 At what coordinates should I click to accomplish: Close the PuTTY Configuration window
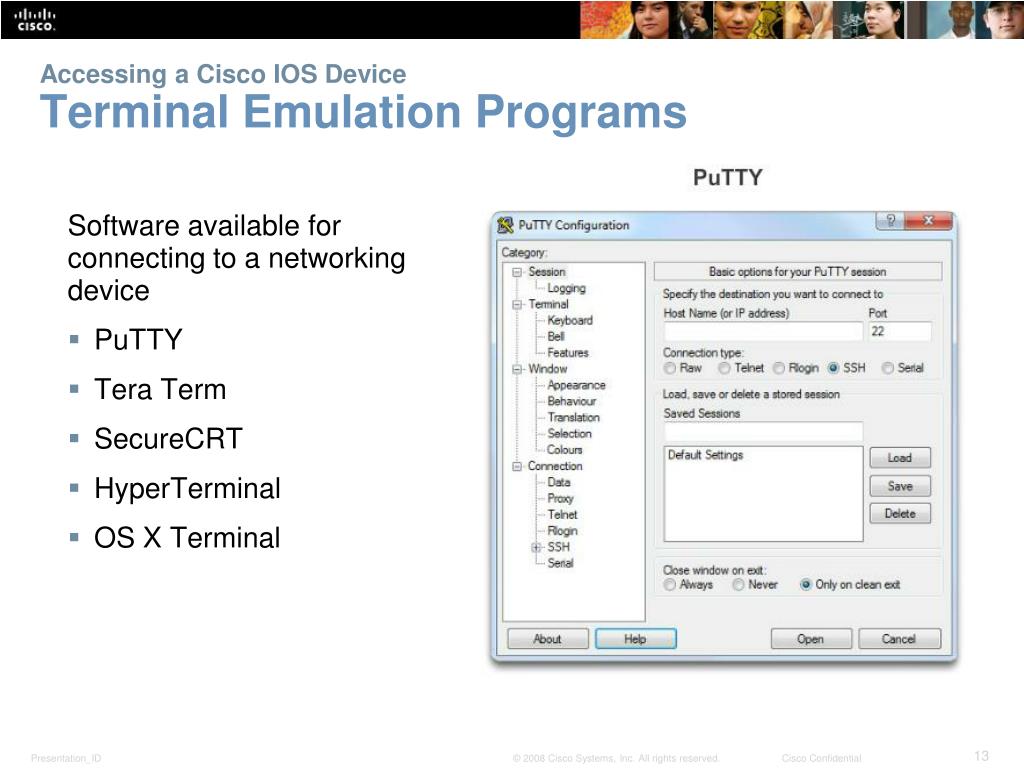click(x=929, y=220)
